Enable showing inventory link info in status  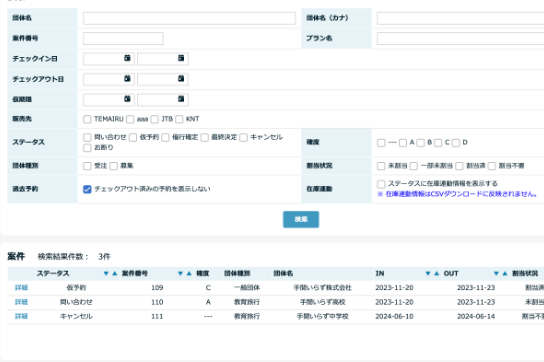[381, 184]
